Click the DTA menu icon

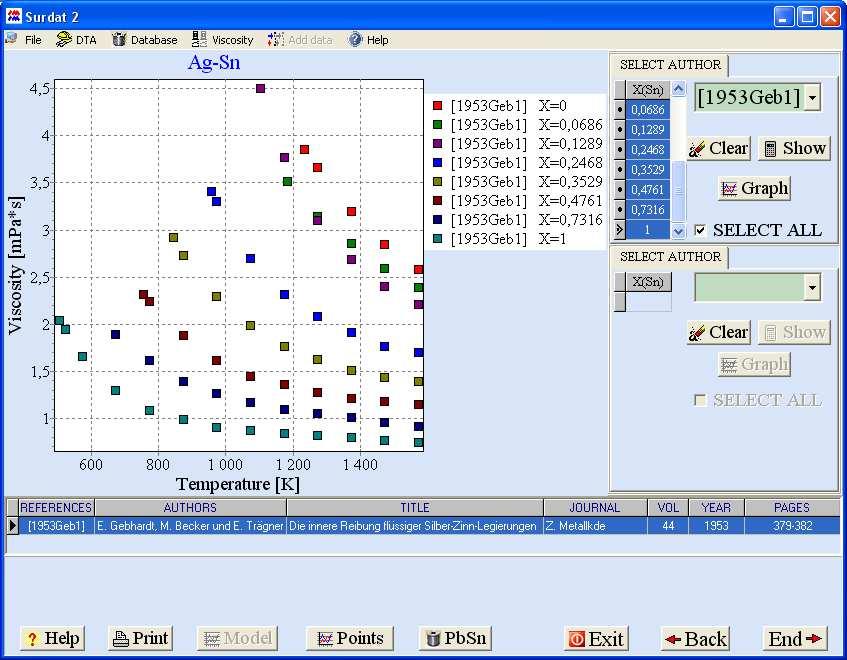click(64, 39)
